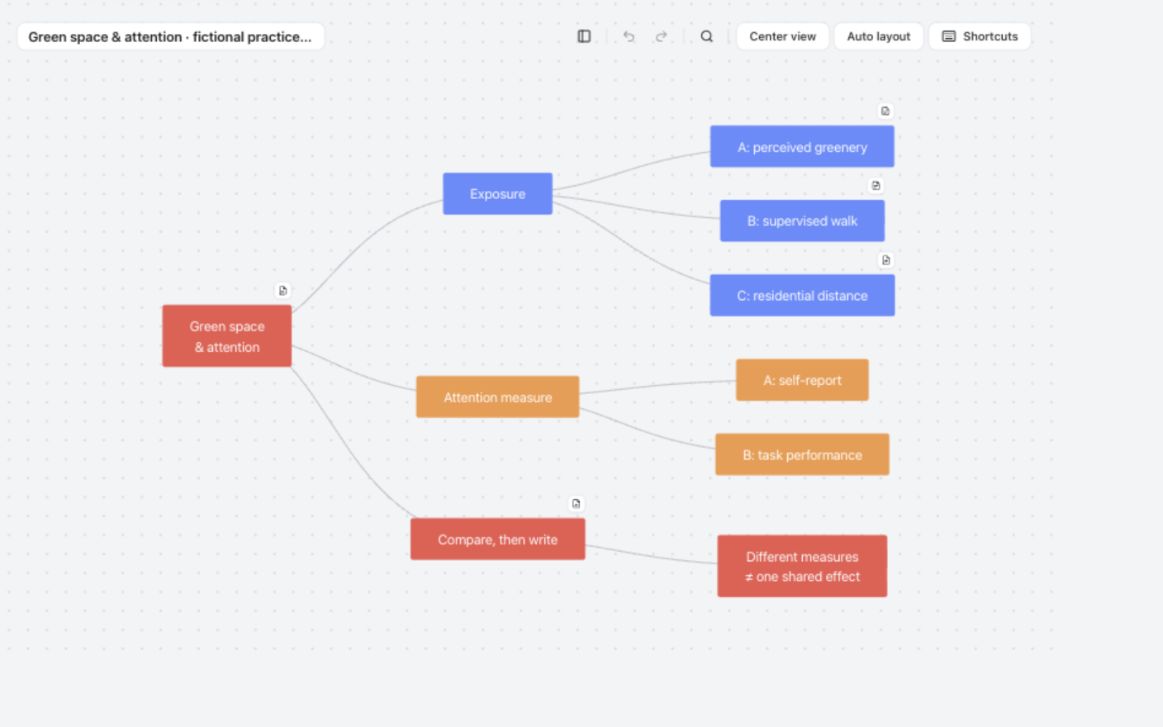This screenshot has width=1163, height=727.
Task: Select the C: residential distance node
Action: pos(802,295)
